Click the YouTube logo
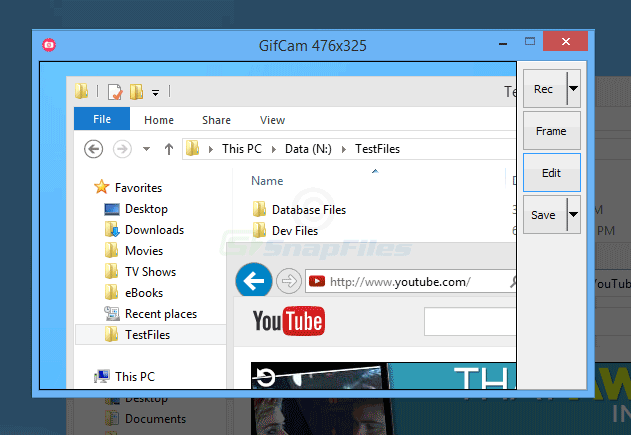 tap(288, 322)
